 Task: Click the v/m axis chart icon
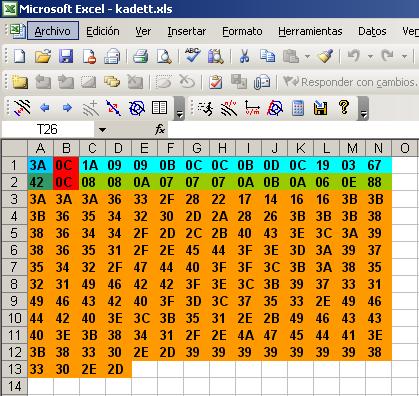tap(252, 108)
